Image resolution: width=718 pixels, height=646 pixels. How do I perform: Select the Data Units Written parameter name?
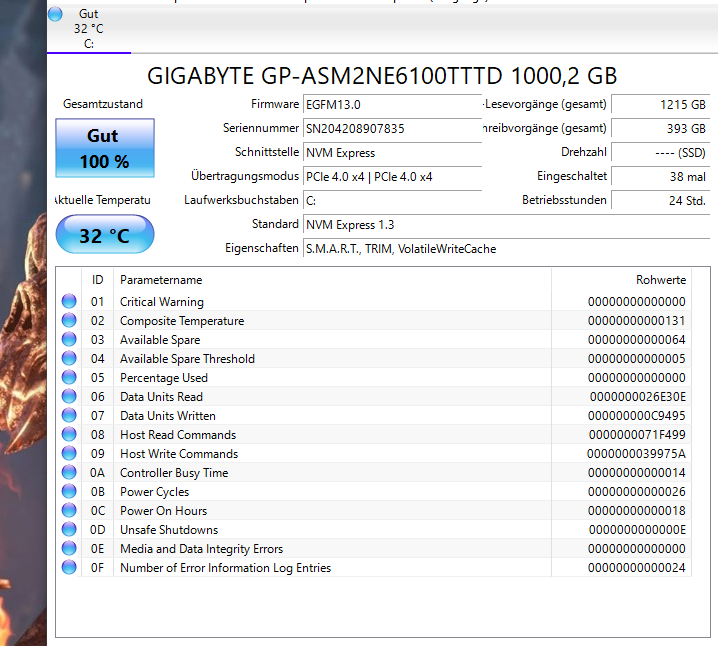[x=168, y=416]
